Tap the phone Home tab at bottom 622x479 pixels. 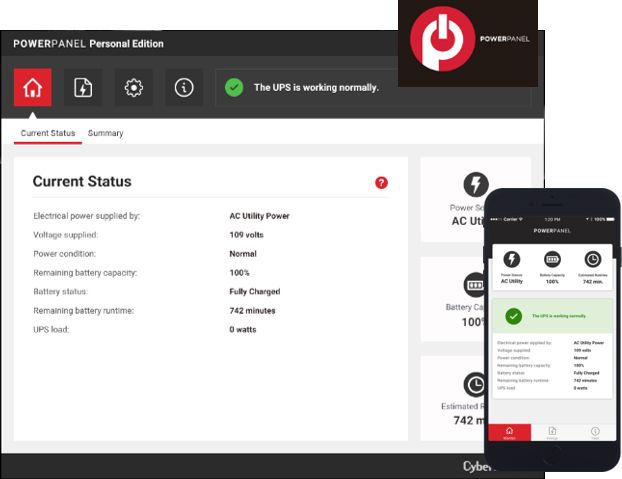coord(510,433)
